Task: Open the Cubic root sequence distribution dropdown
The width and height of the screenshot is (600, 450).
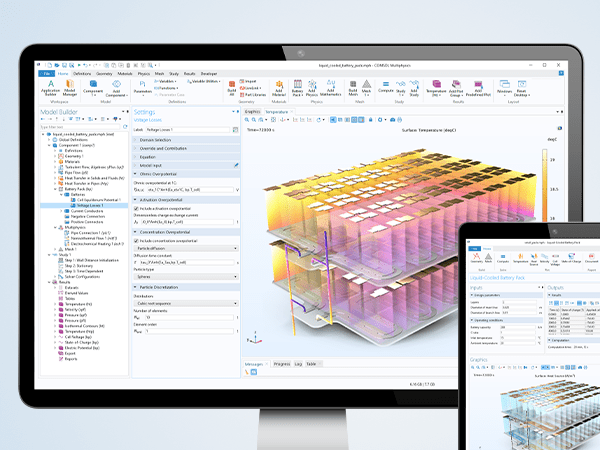Action: click(186, 303)
